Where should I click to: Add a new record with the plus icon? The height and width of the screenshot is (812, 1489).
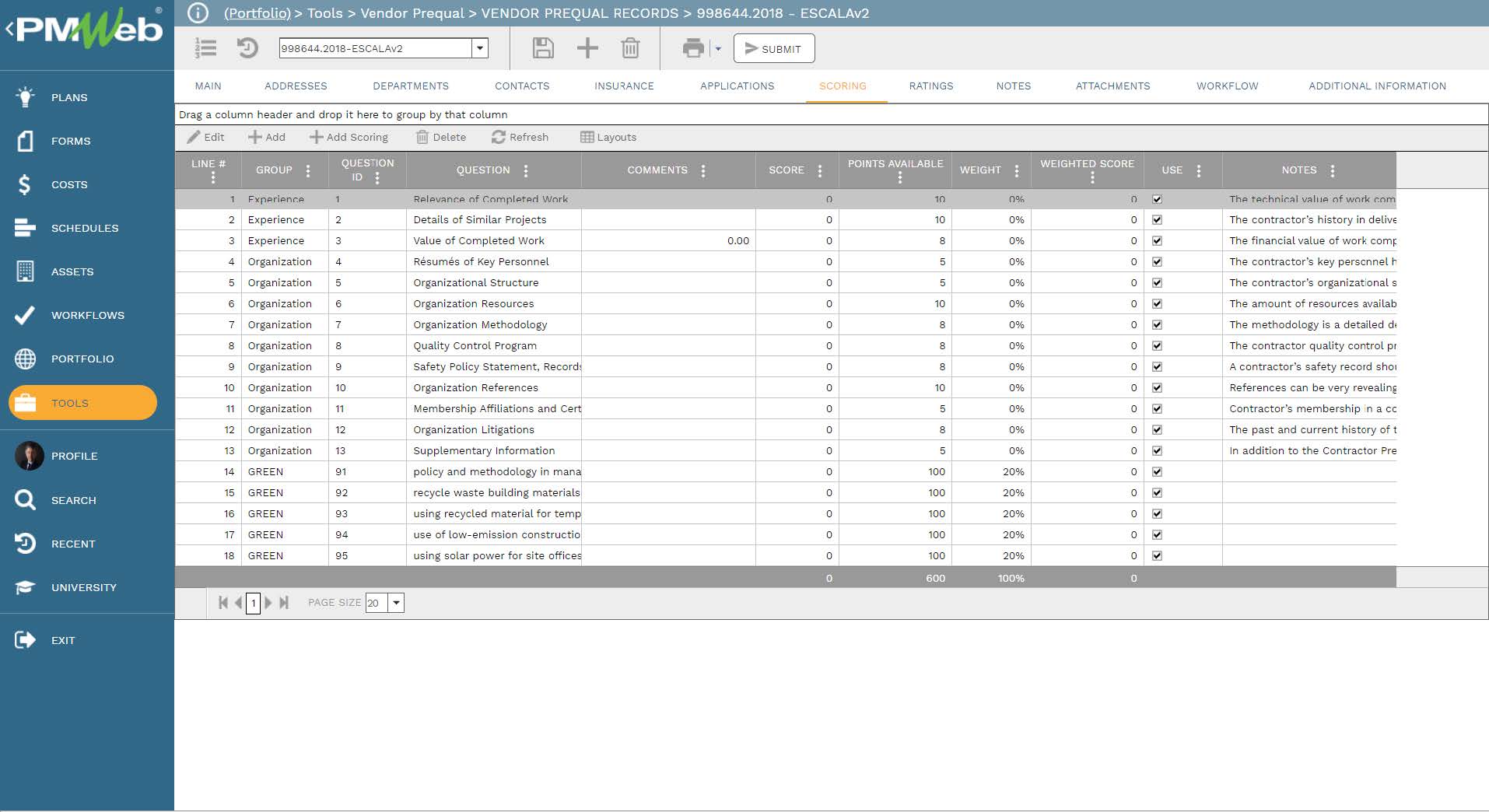tap(587, 48)
